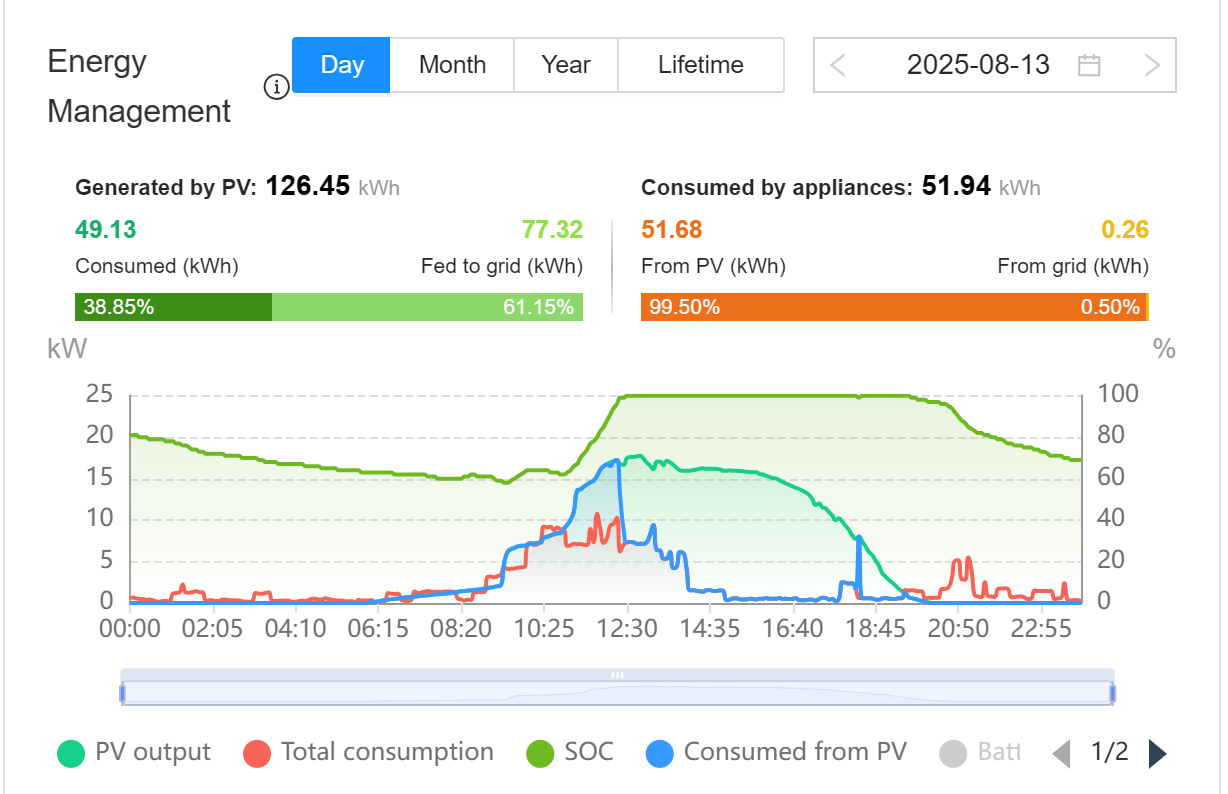Click the 2025-08-13 date field

point(977,66)
